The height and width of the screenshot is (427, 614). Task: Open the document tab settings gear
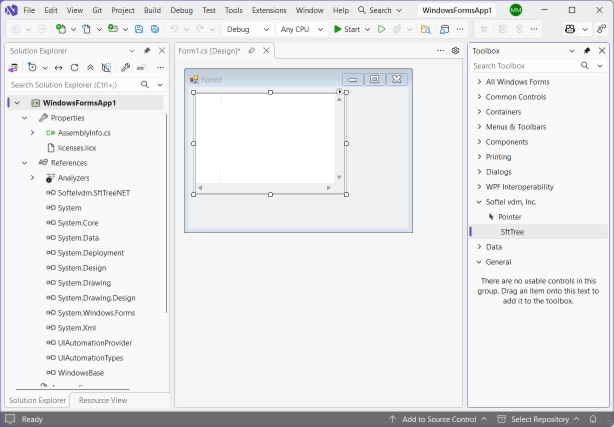[x=455, y=51]
